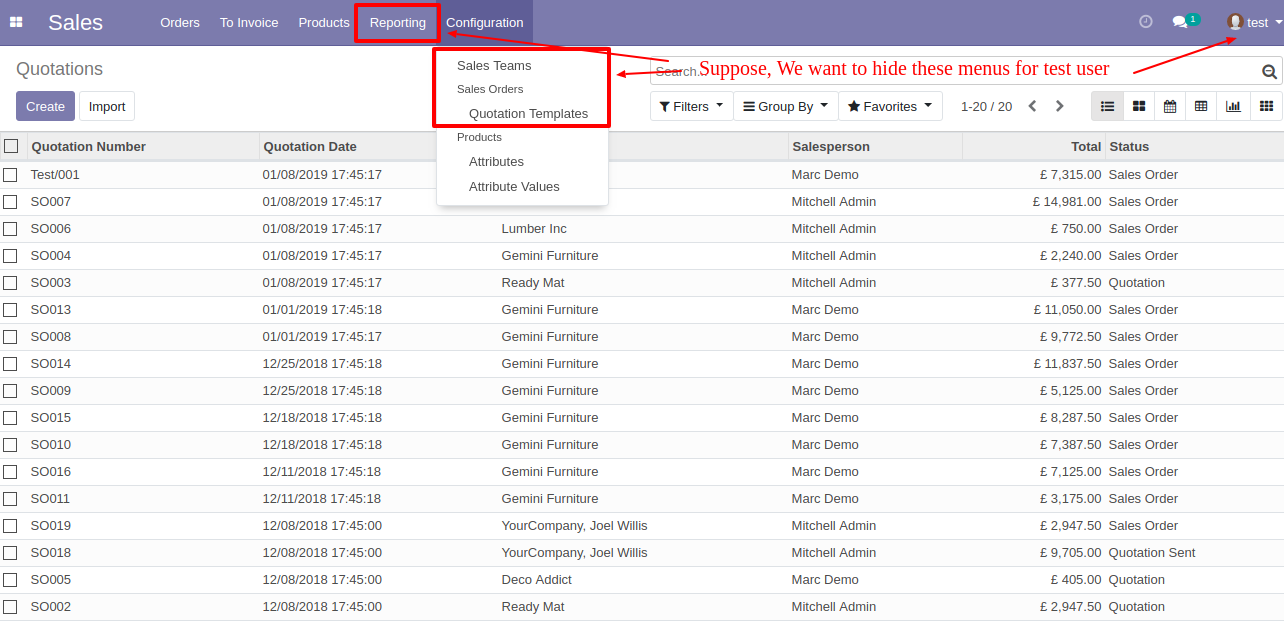Viewport: 1284px width, 626px height.
Task: Tick the select-all header checkbox
Action: click(x=11, y=146)
